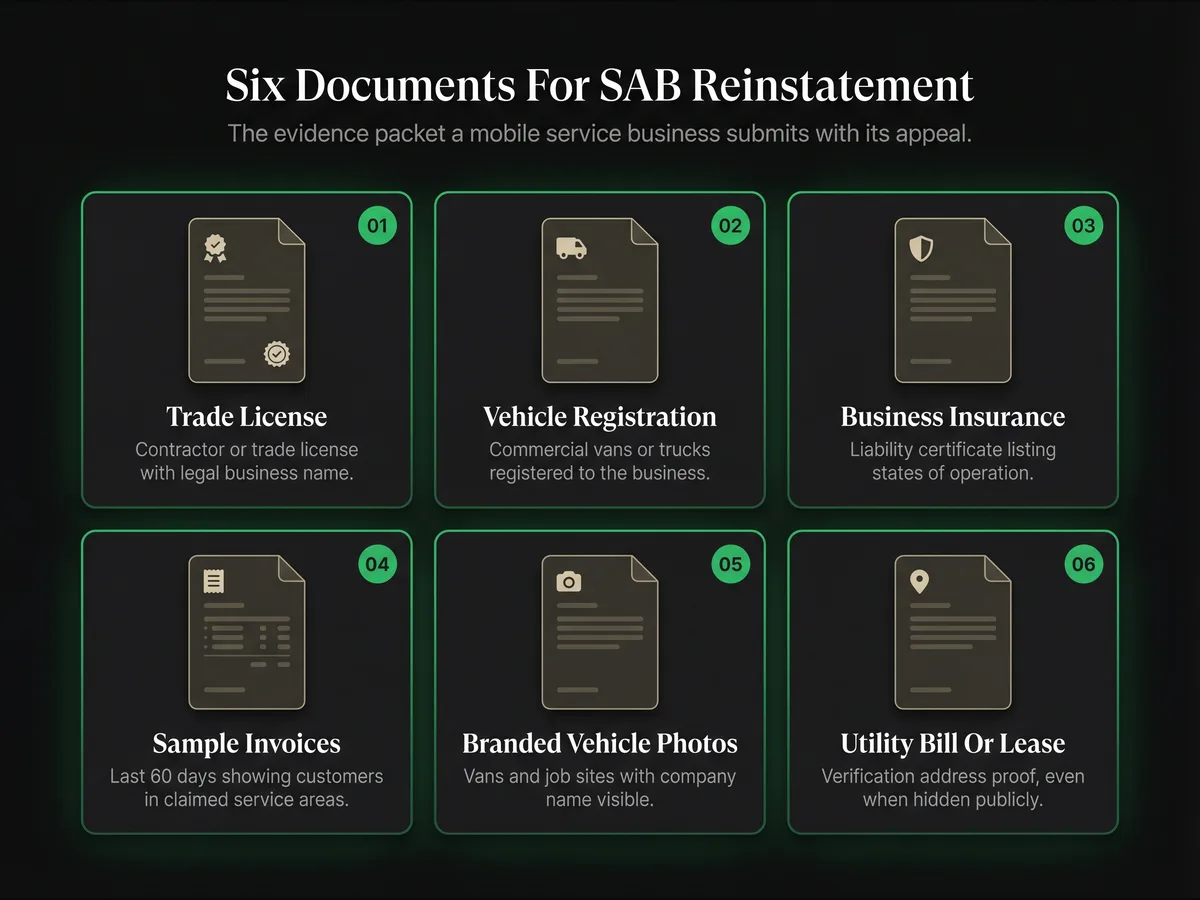The image size is (1200, 900).
Task: Click the camera icon on Branded Vehicle Photos
Action: (x=568, y=581)
